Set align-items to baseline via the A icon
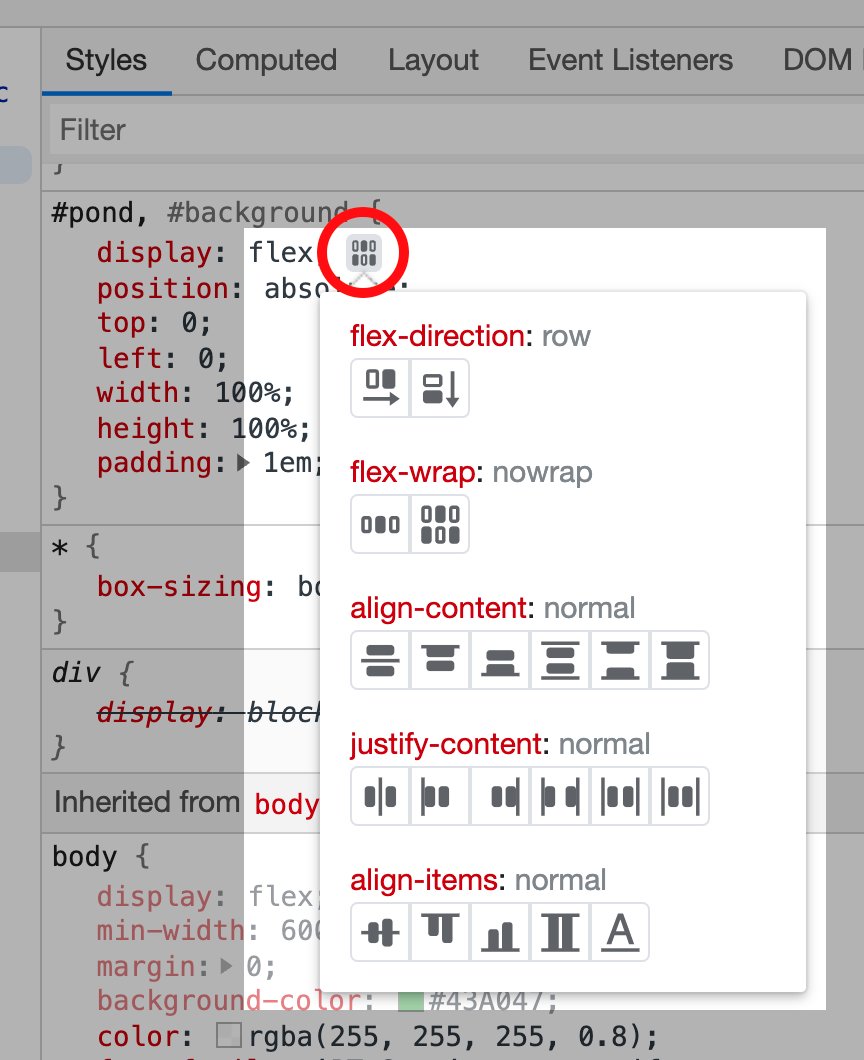 tap(620, 931)
